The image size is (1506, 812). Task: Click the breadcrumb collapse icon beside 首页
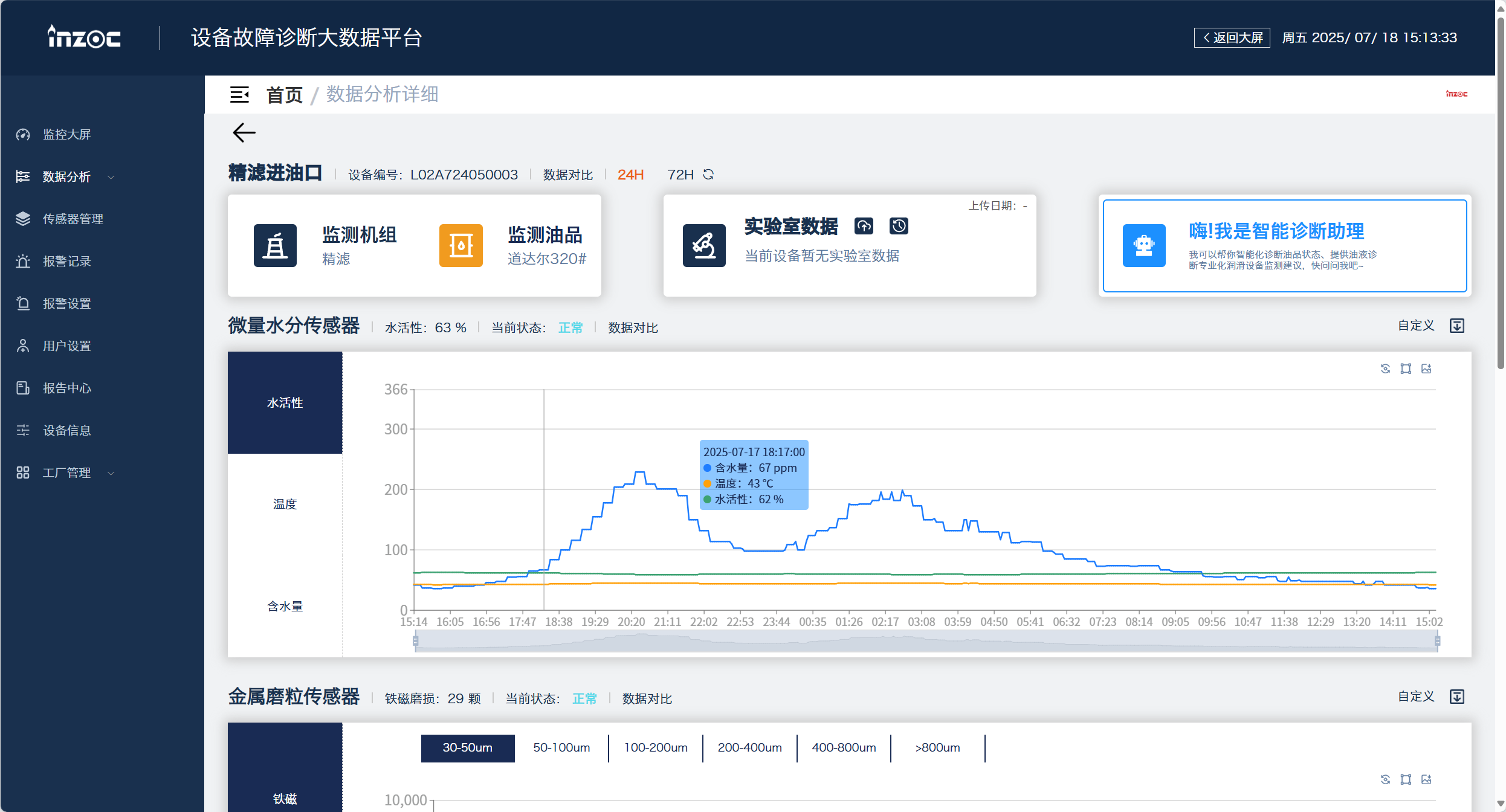click(x=239, y=95)
